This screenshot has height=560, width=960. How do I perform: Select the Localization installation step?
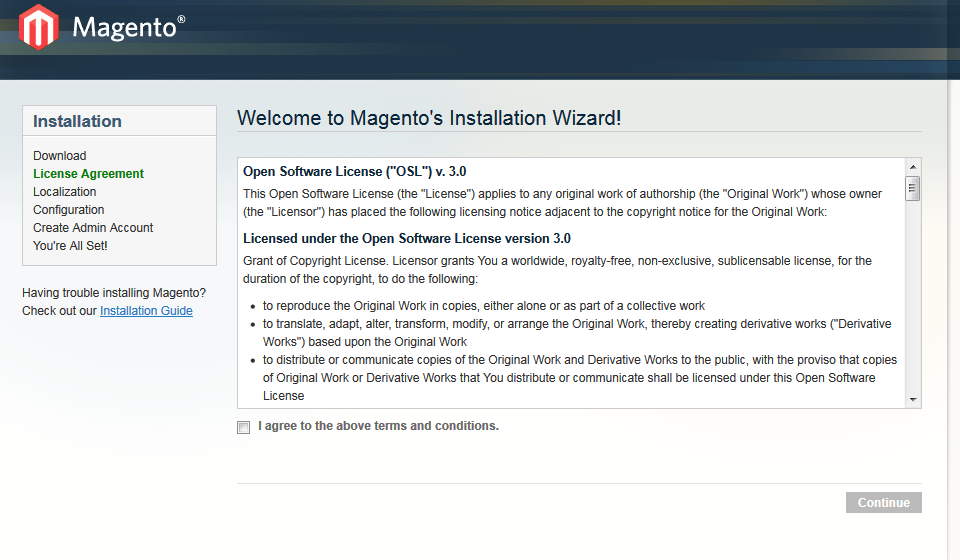(x=64, y=192)
